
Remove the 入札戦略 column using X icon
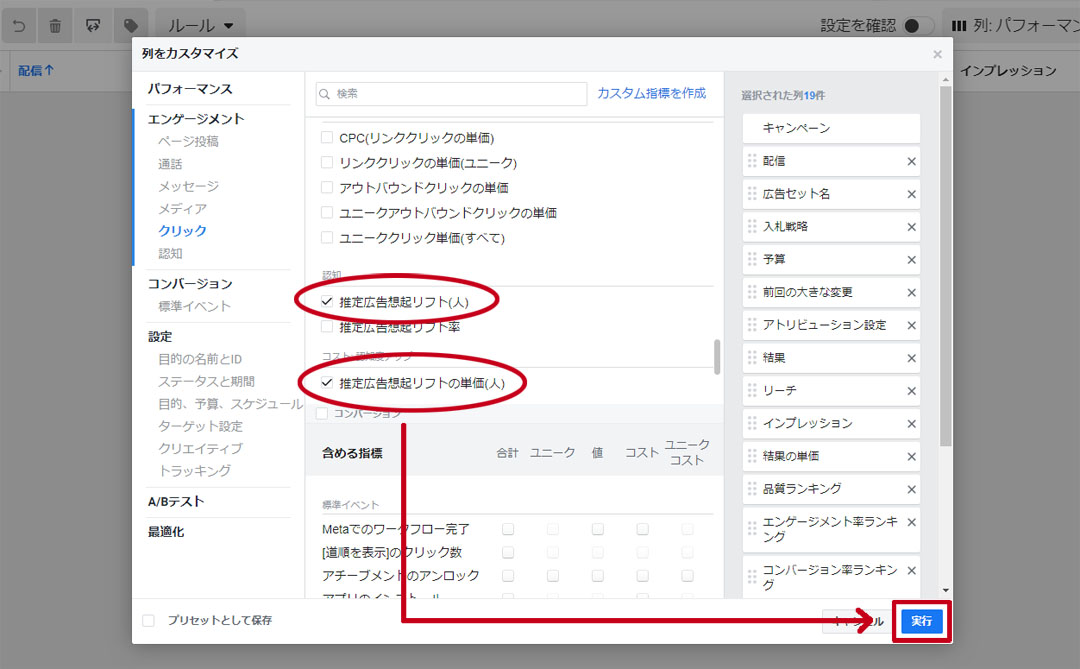[911, 227]
